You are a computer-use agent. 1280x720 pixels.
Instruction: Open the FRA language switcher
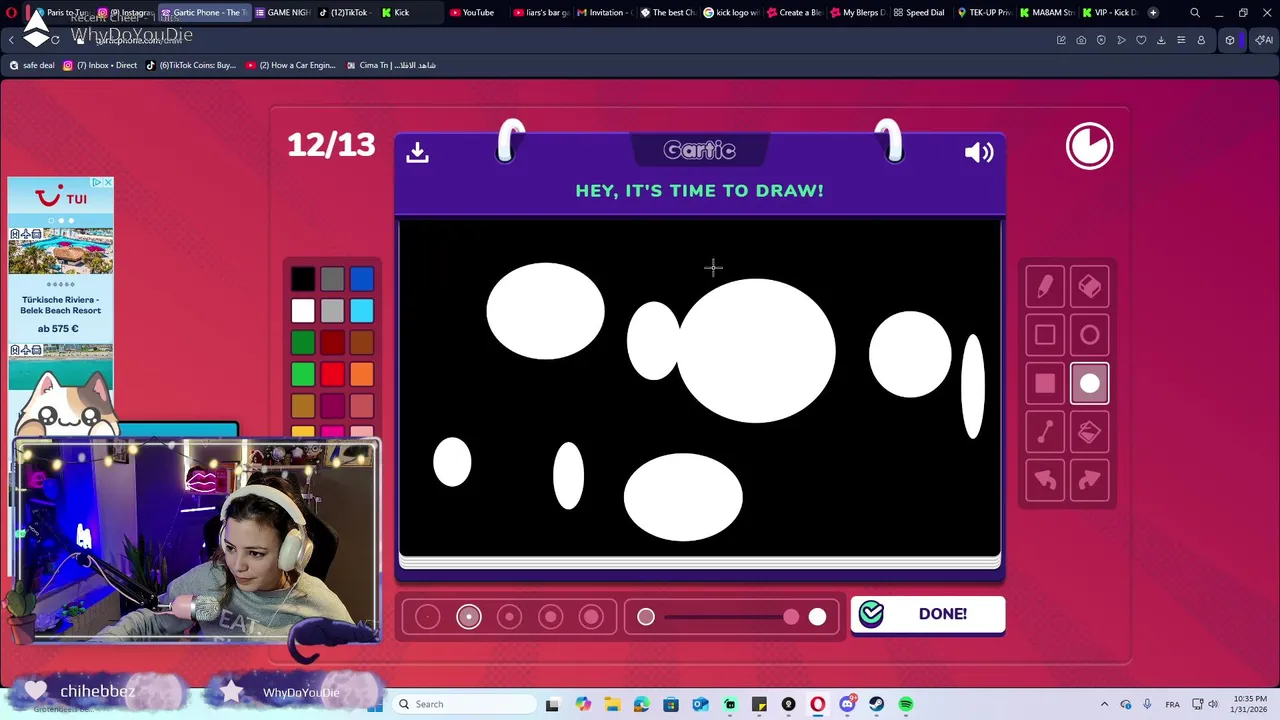point(1172,704)
